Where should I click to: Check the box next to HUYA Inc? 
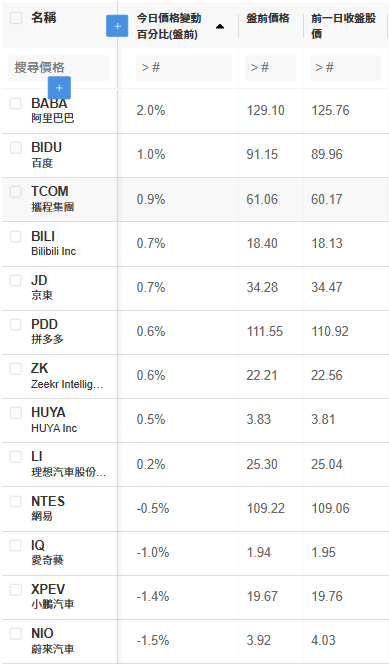click(x=16, y=412)
